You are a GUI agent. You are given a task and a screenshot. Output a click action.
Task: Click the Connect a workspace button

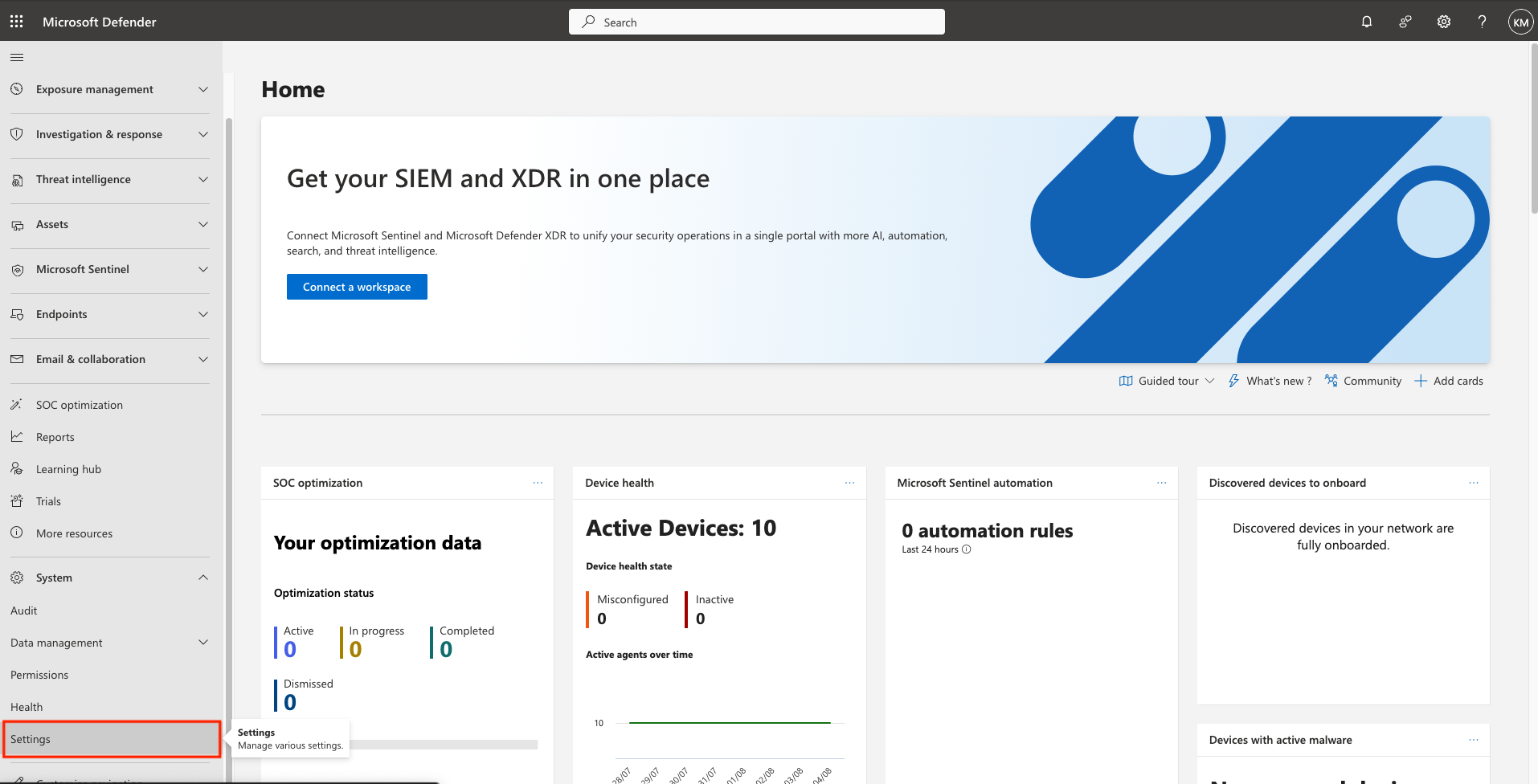tap(357, 287)
